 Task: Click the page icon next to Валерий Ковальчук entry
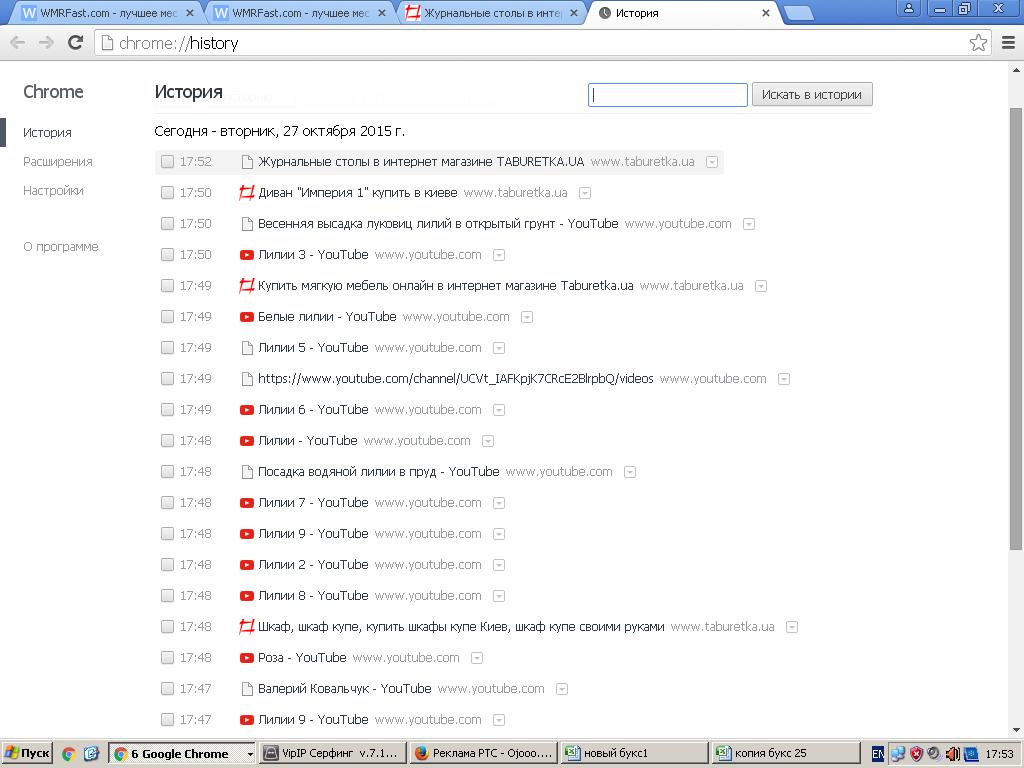click(247, 688)
